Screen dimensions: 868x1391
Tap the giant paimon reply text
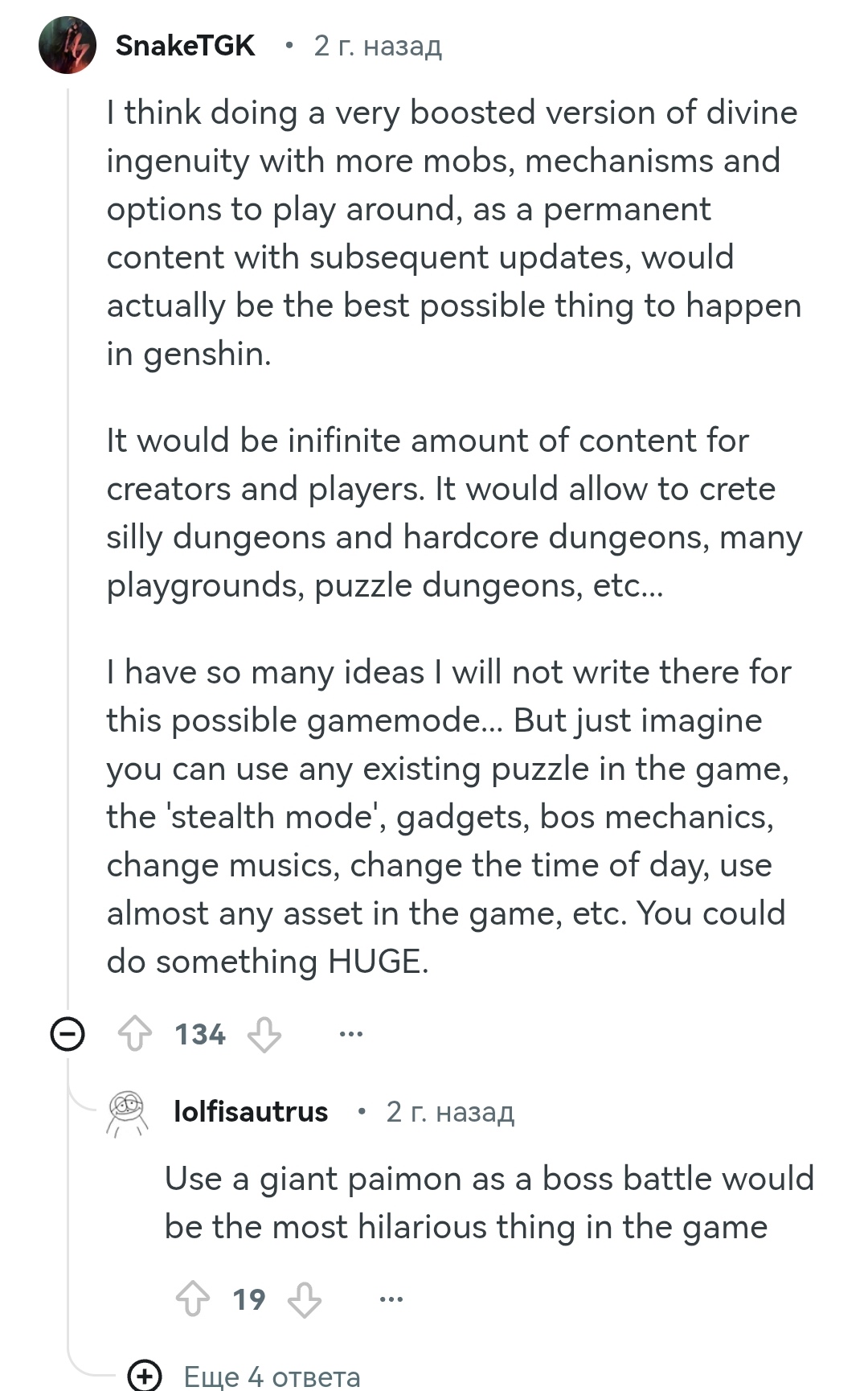489,1203
